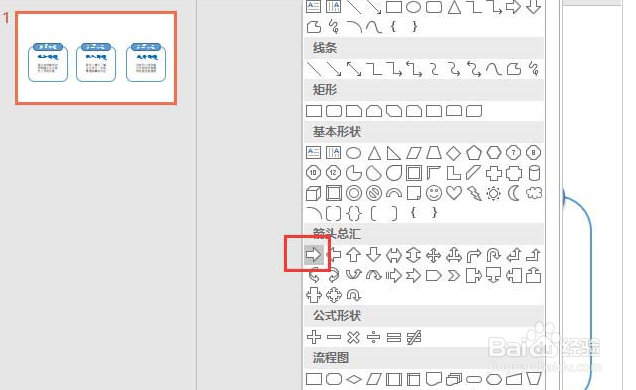Screen dimensions: 636x390
Task: Choose the Folded Corner shape
Action: [413, 193]
